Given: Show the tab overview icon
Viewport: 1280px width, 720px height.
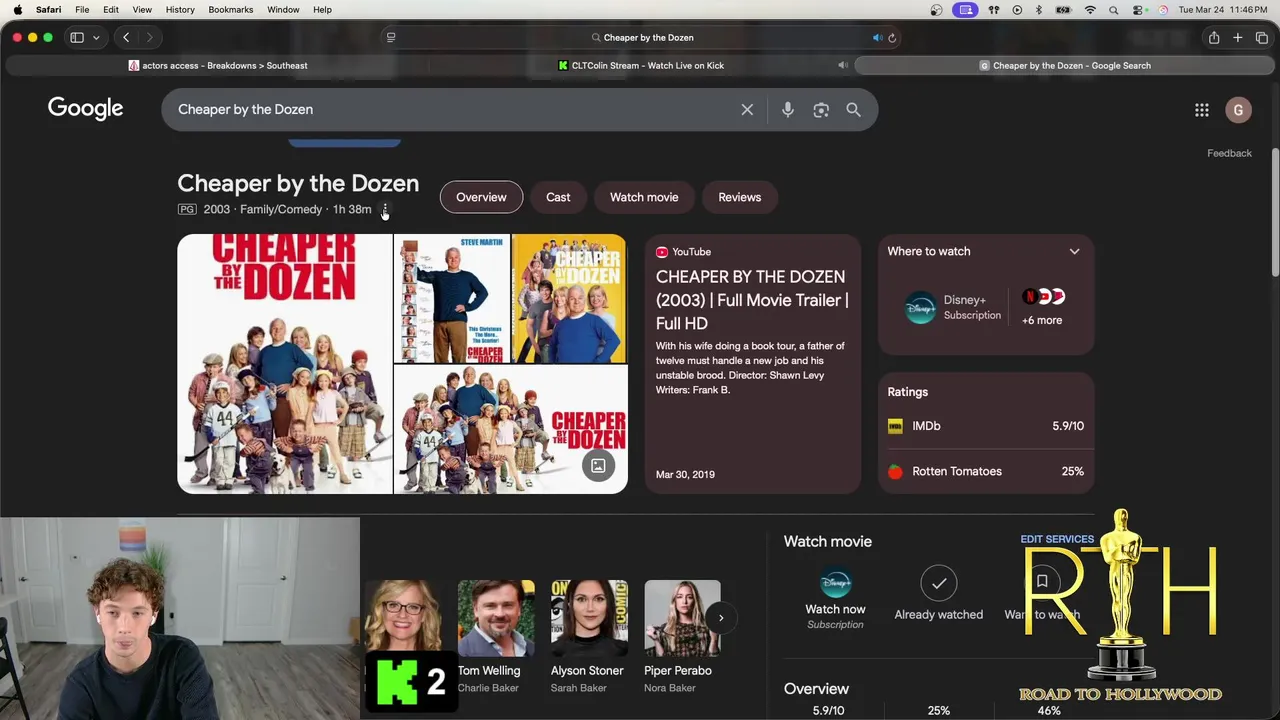Looking at the screenshot, I should (x=1262, y=37).
